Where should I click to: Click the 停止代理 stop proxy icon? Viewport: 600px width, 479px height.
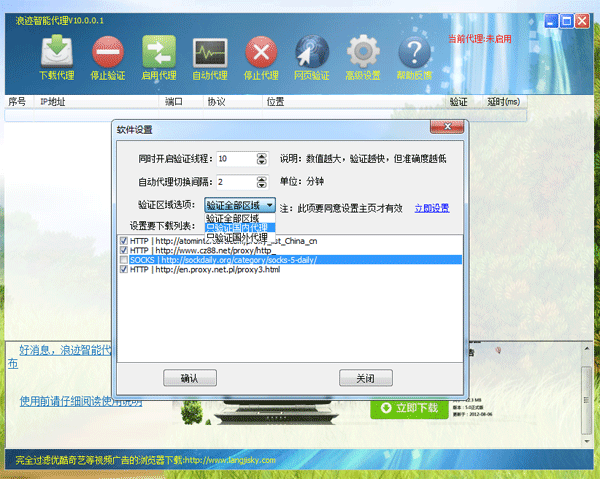pos(261,55)
